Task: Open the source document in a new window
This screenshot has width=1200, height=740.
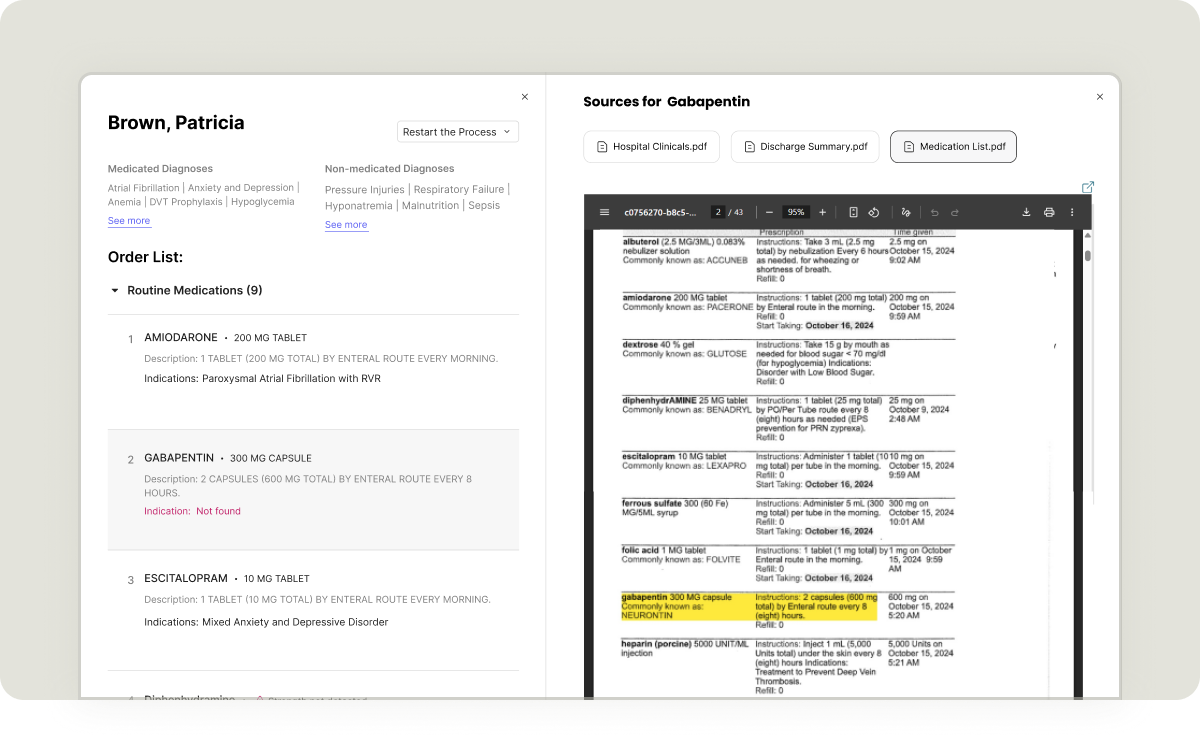Action: point(1088,187)
